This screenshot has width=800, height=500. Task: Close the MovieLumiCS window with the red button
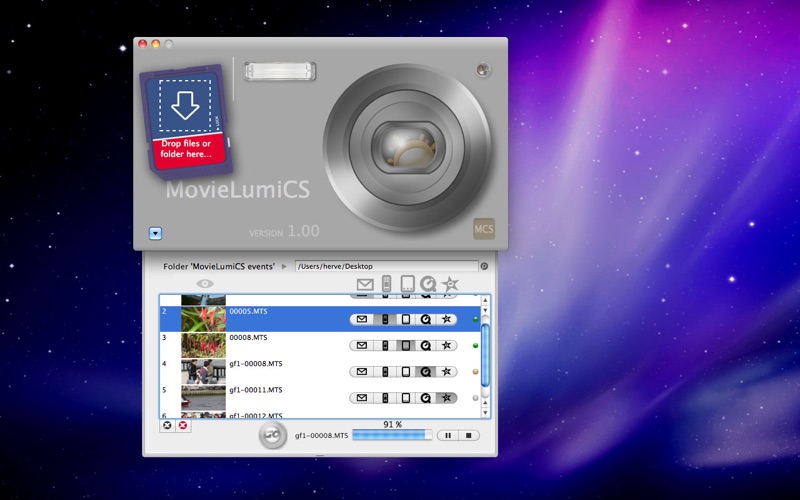143,44
